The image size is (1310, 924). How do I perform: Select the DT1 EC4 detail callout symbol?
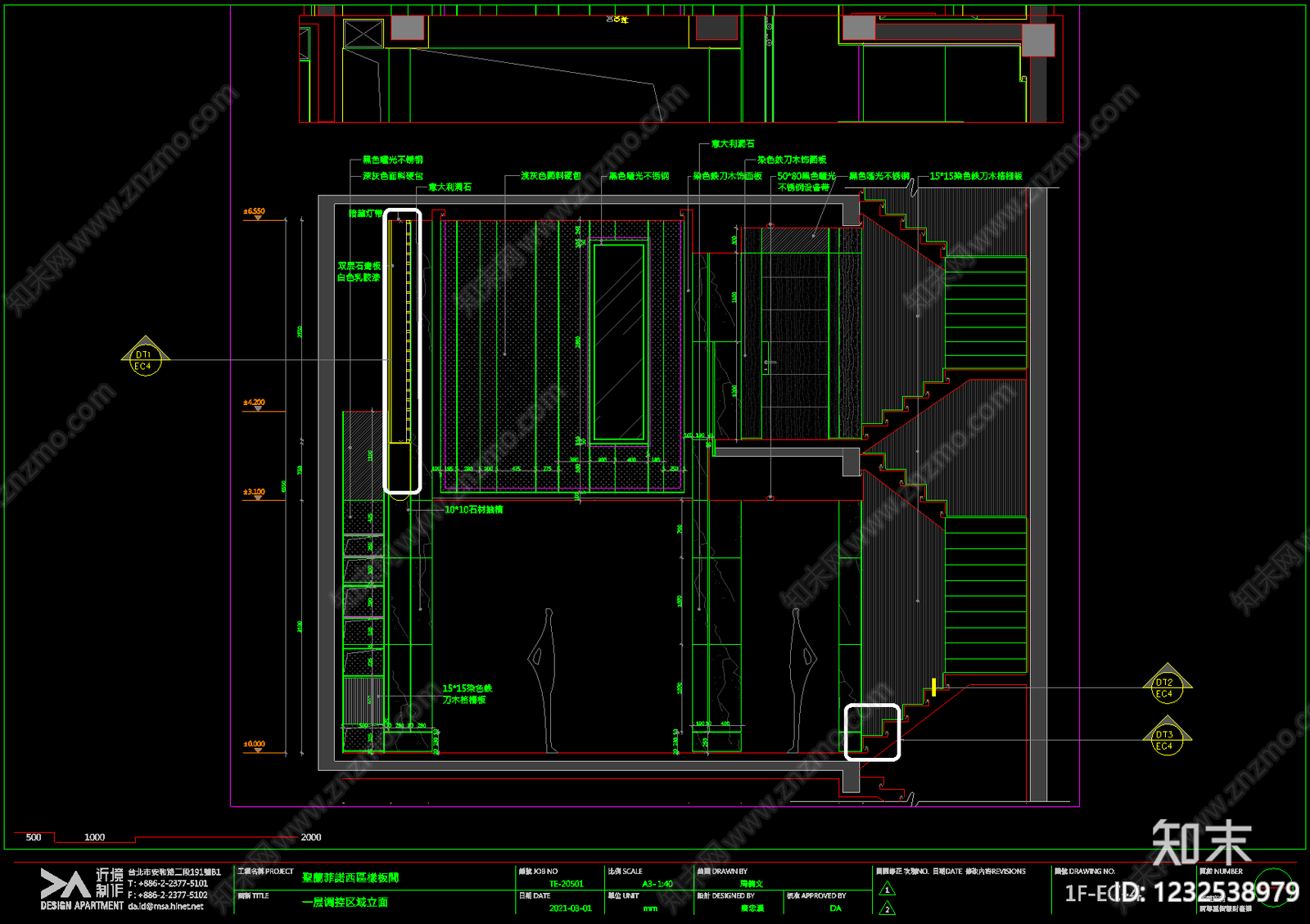(145, 356)
